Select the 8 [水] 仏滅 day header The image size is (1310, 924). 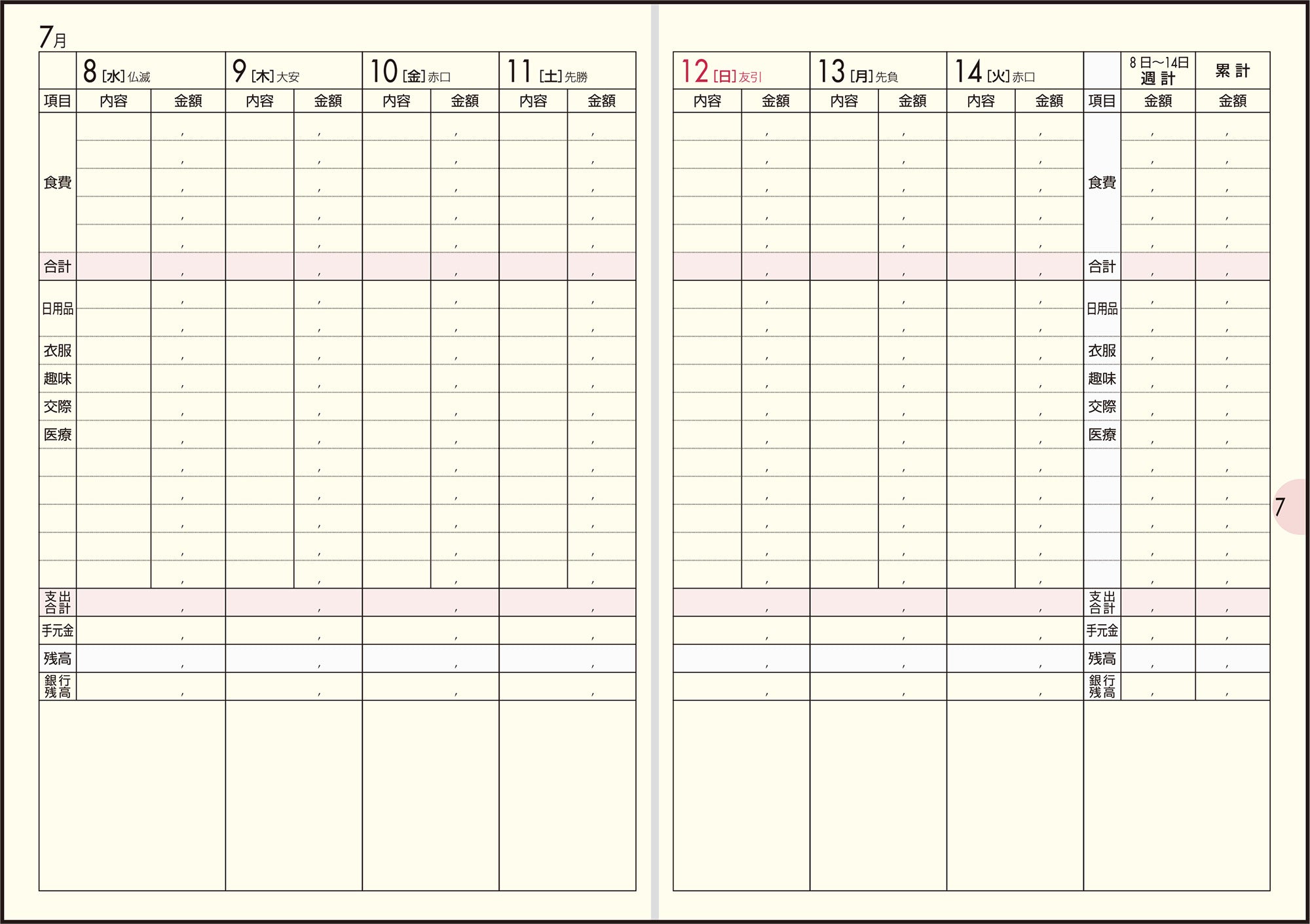pyautogui.click(x=151, y=71)
